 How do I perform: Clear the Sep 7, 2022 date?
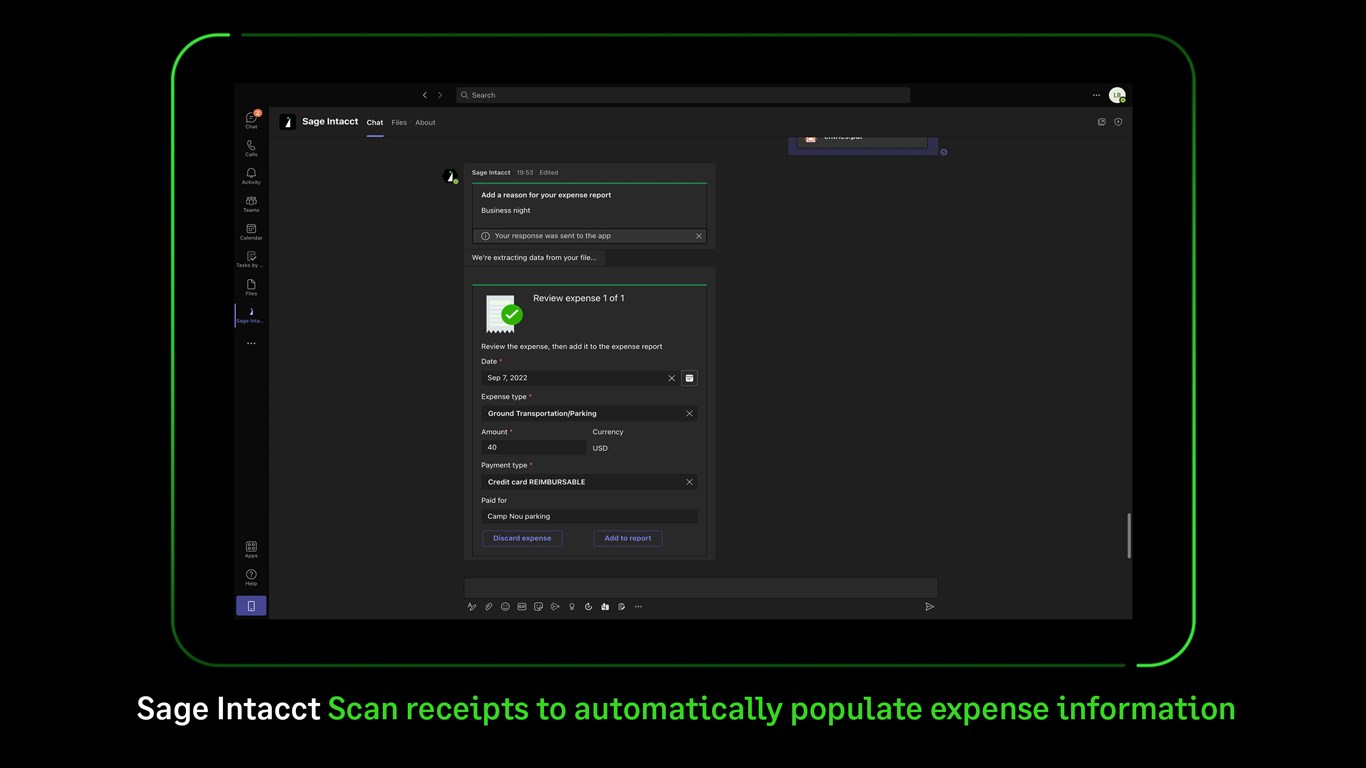click(x=671, y=378)
